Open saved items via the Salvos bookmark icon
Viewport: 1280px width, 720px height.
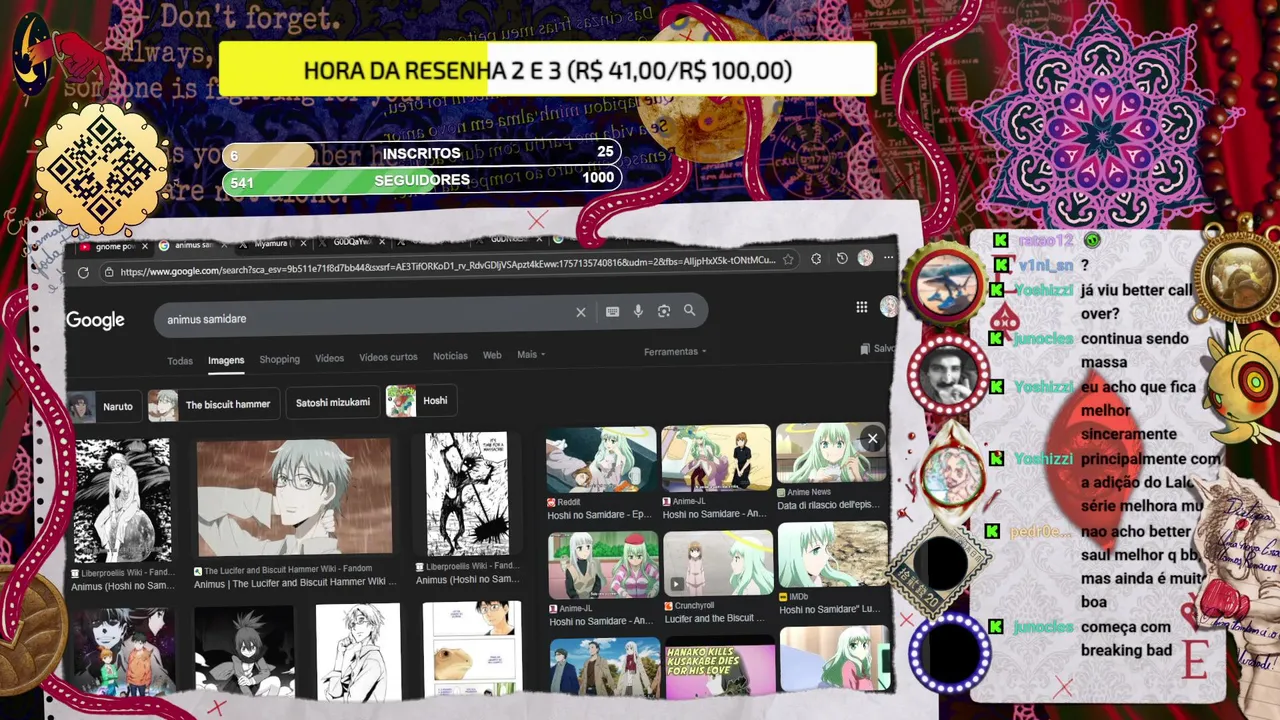(x=865, y=349)
